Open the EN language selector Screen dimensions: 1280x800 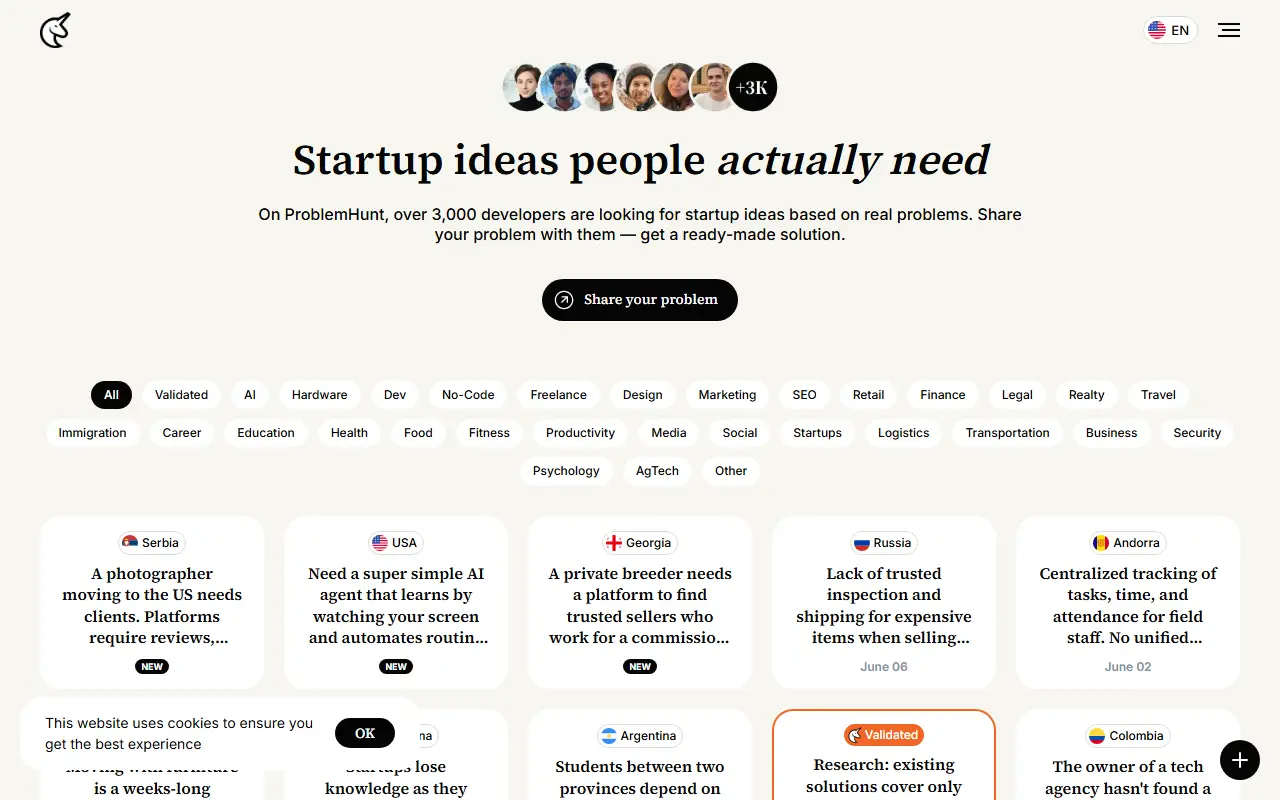[x=1170, y=30]
